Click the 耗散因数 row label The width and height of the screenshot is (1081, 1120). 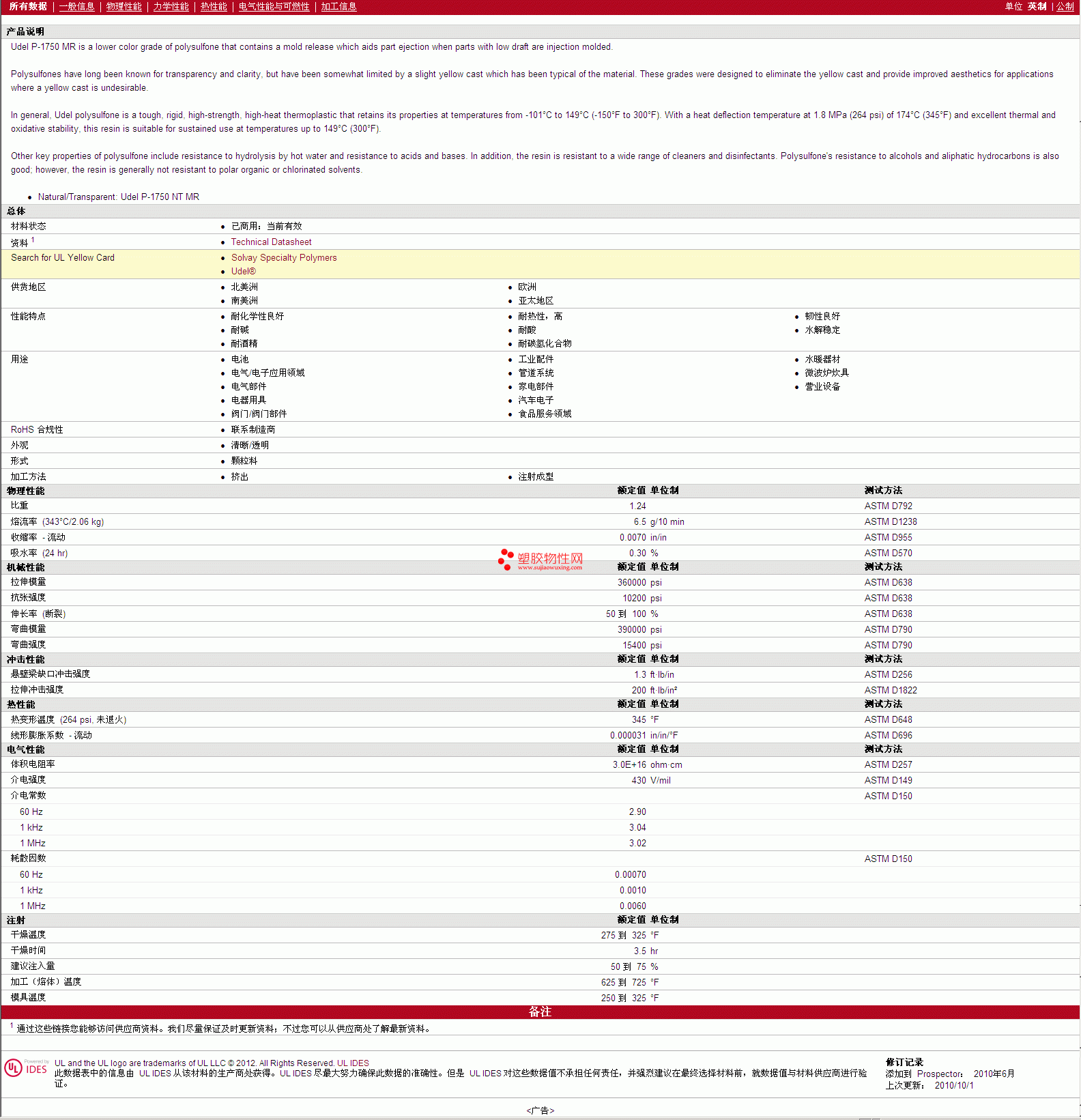tap(29, 859)
